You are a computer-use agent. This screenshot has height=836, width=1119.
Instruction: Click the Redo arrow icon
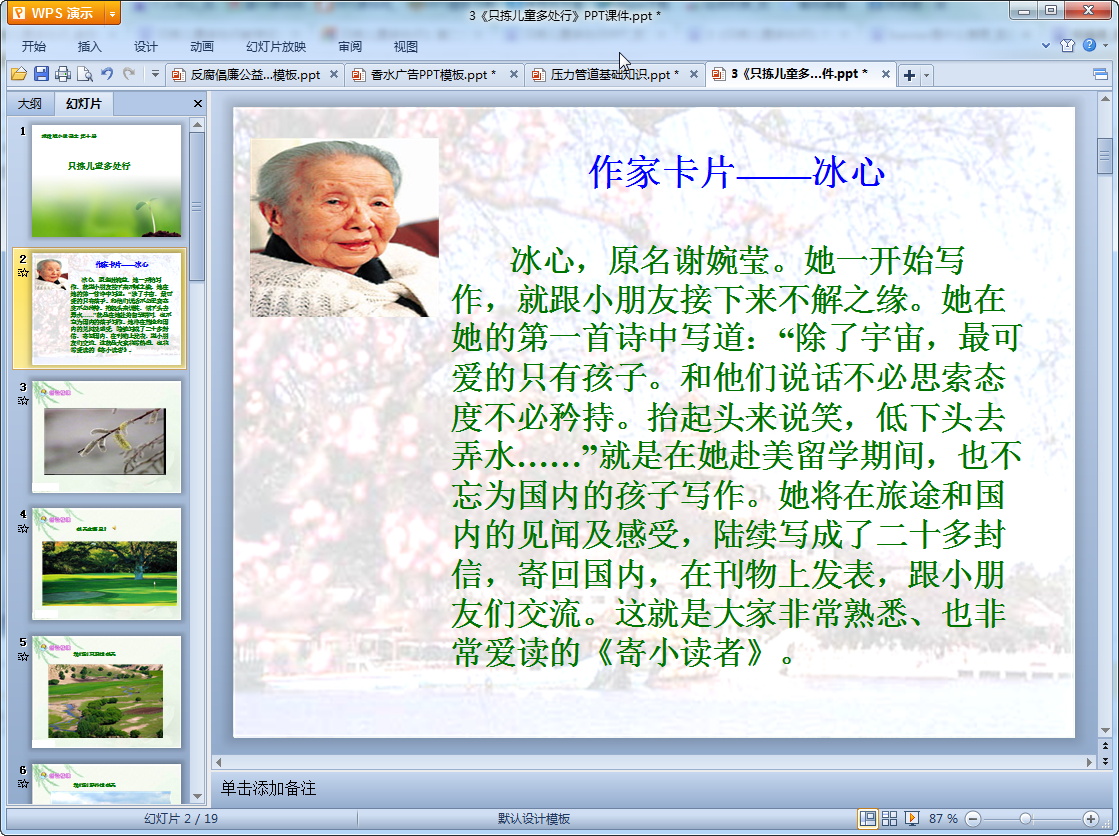pyautogui.click(x=129, y=74)
